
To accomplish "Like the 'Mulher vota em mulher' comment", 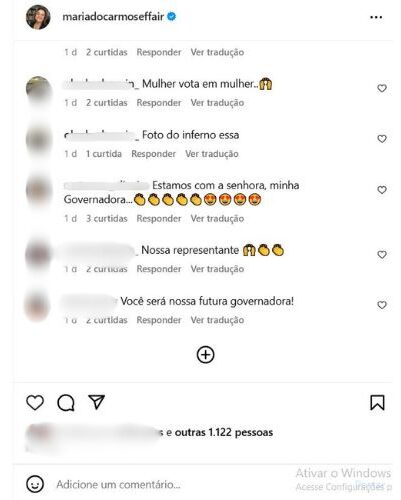I will tap(382, 88).
